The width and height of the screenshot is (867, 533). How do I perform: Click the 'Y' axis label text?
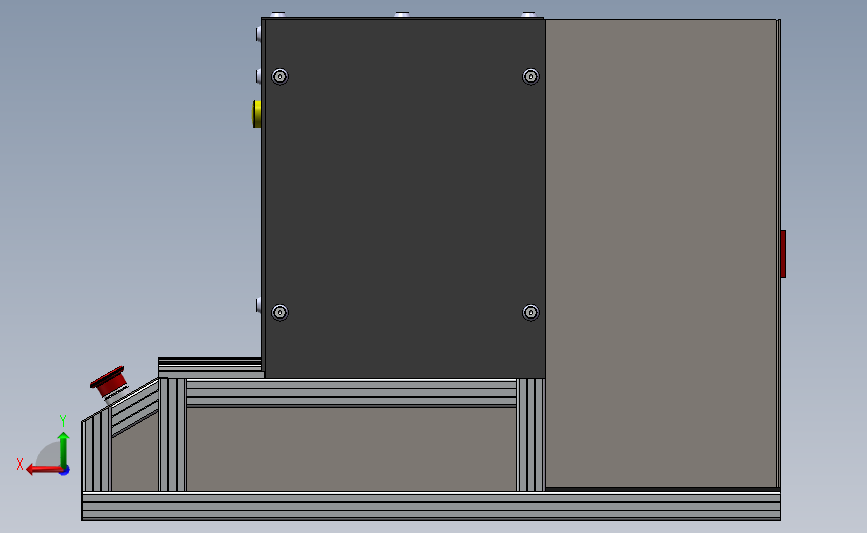[63, 421]
